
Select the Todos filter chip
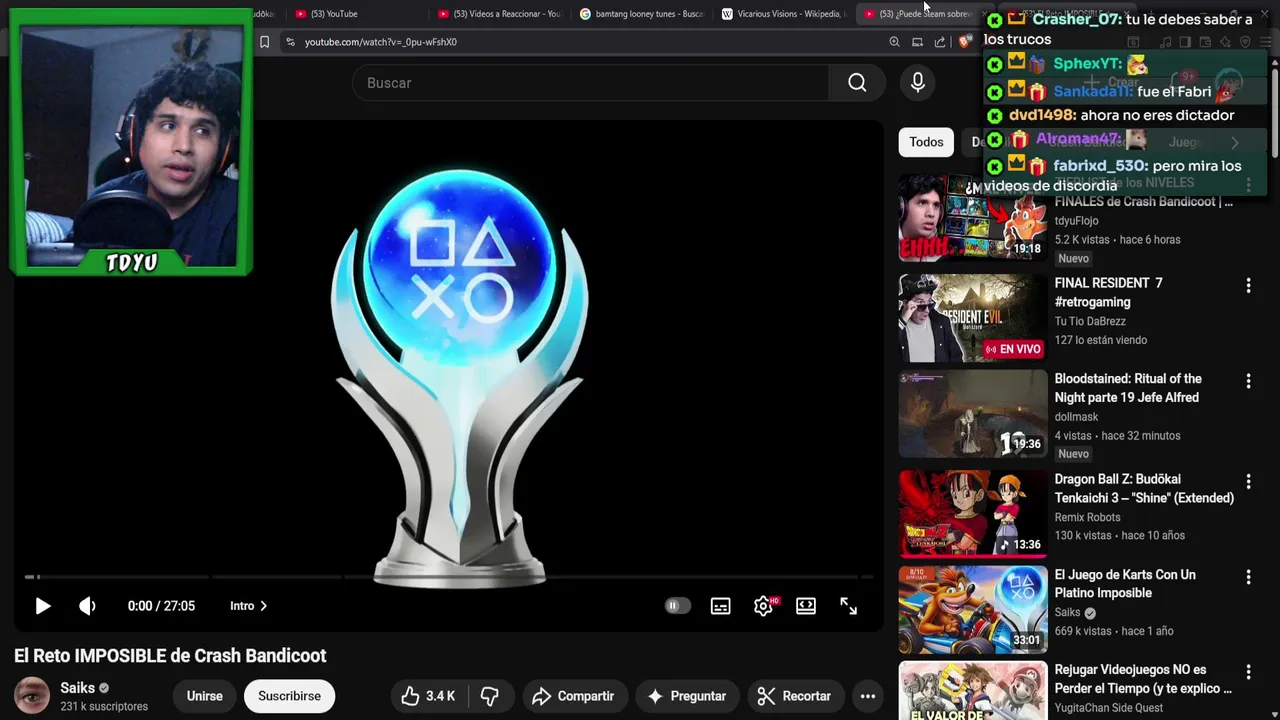click(x=926, y=142)
